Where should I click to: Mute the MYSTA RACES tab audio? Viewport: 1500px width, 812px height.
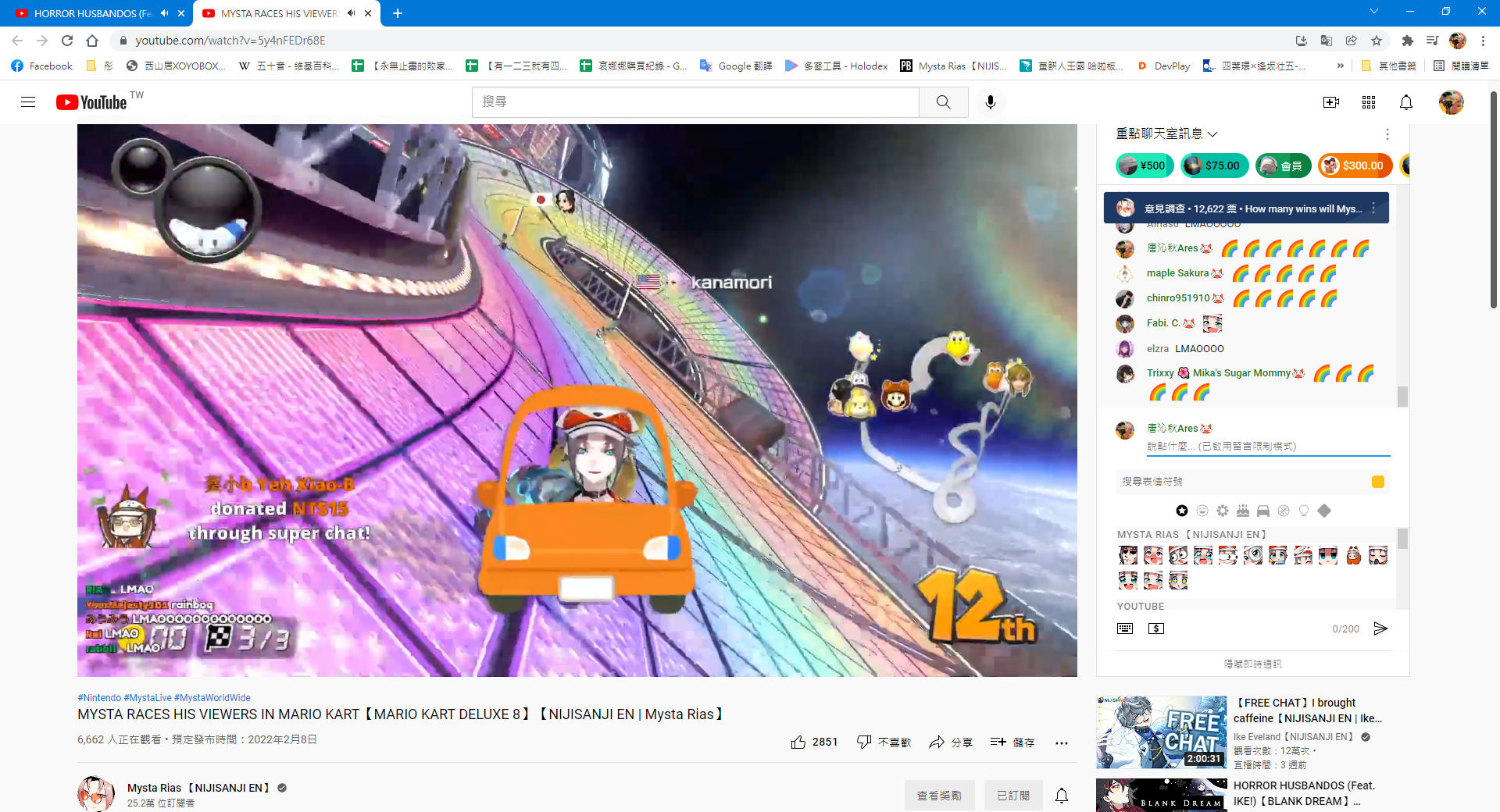pos(352,13)
